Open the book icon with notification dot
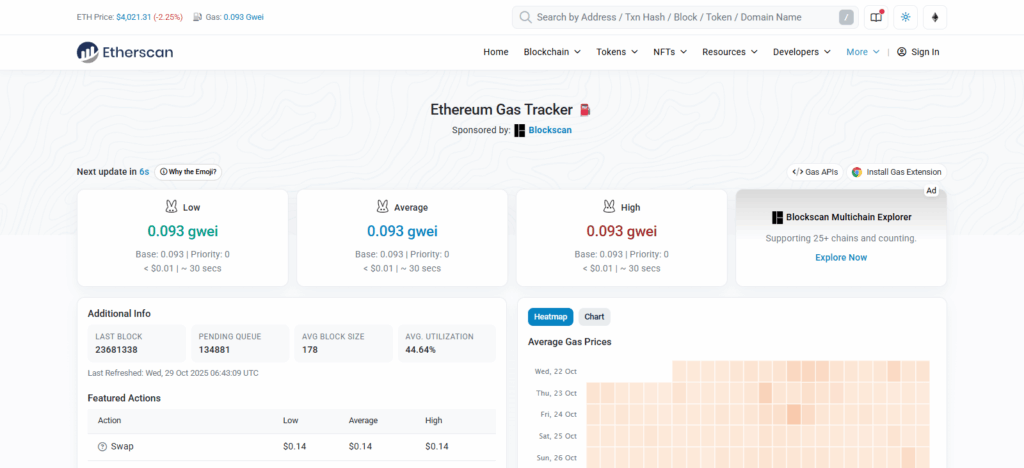The image size is (1024, 468). click(876, 17)
